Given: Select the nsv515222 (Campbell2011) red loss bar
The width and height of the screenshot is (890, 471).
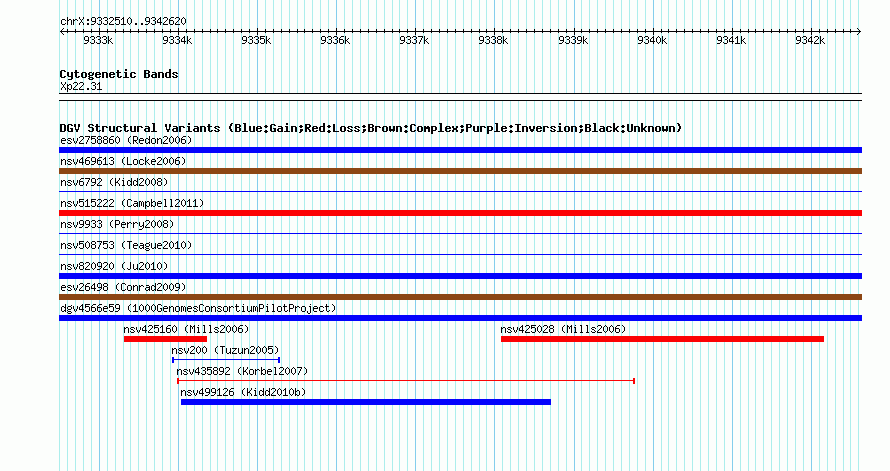Looking at the screenshot, I should tap(460, 213).
